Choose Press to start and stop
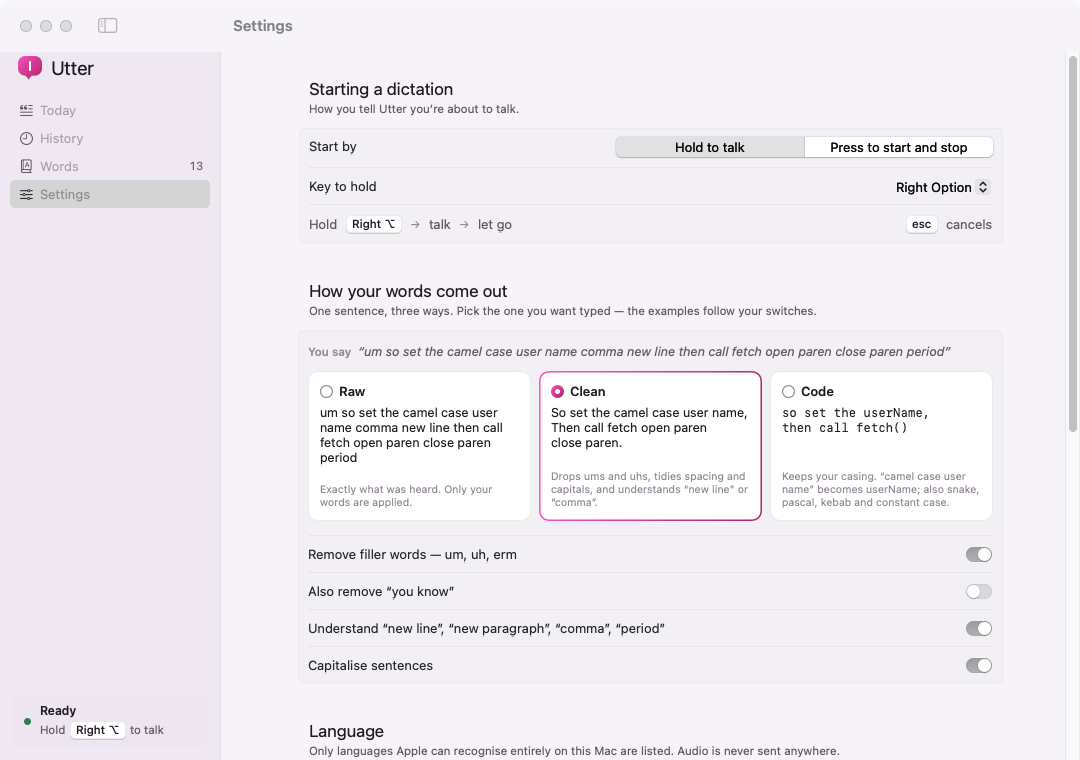1080x760 pixels. [x=898, y=147]
